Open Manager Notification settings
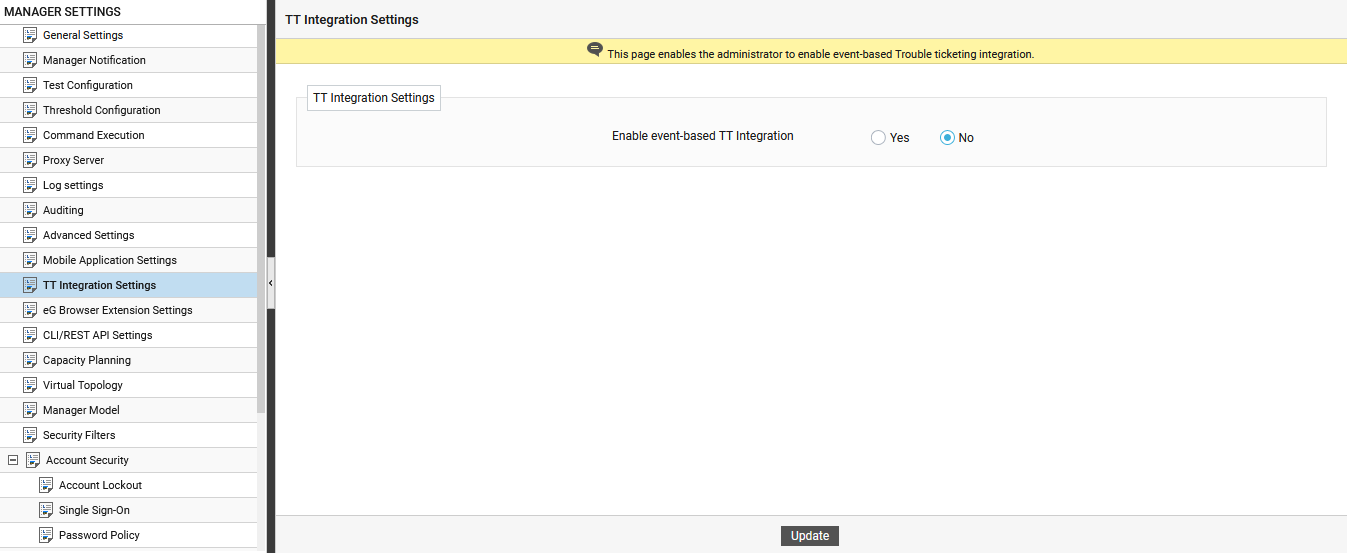This screenshot has width=1347, height=553. coord(94,60)
